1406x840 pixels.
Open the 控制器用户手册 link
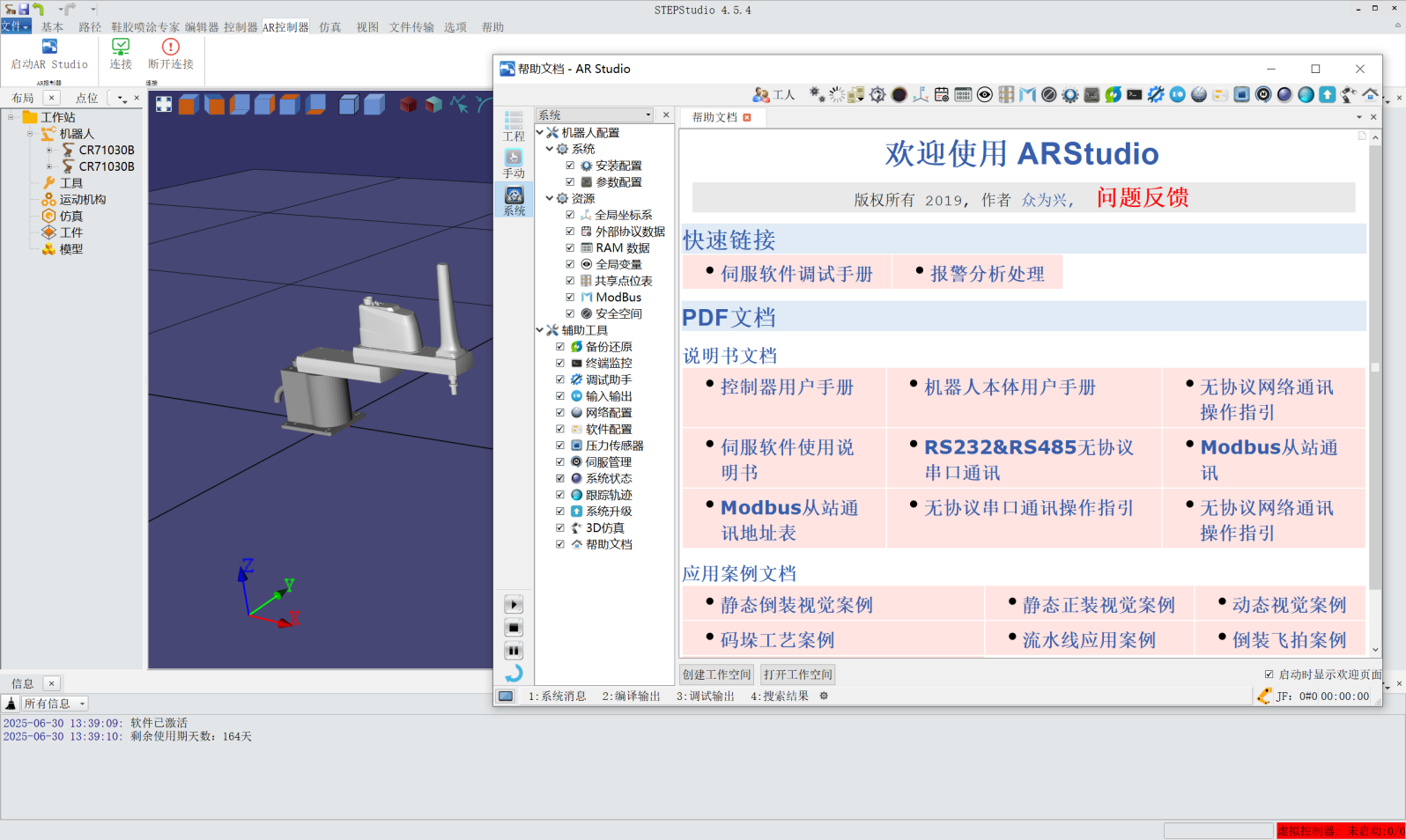[x=787, y=387]
